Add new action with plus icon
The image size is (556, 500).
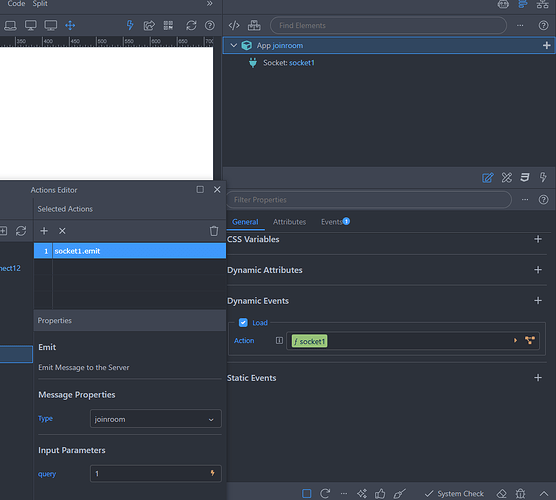pos(44,231)
